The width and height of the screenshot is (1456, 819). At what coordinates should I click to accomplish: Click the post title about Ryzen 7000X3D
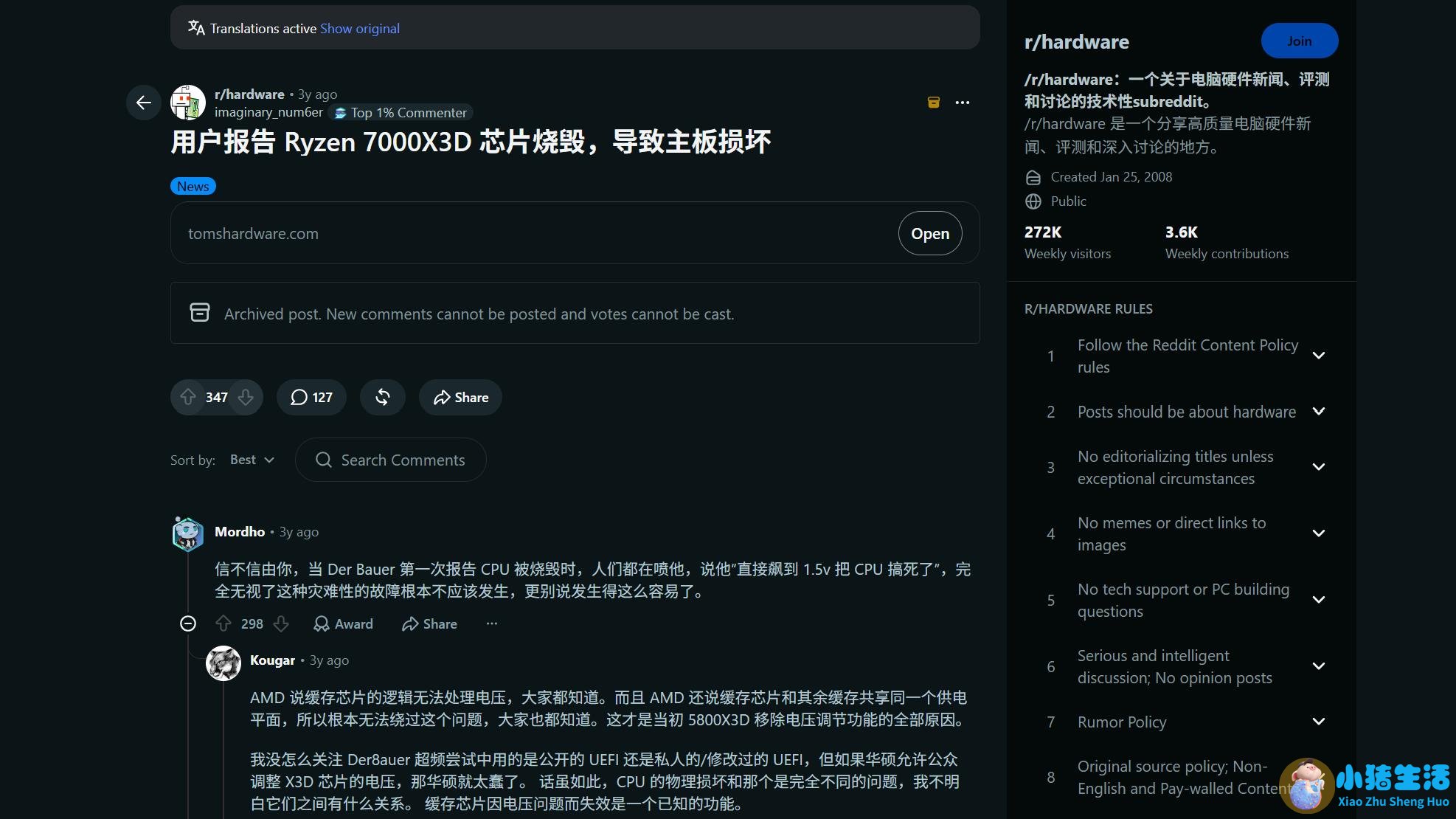coord(471,142)
